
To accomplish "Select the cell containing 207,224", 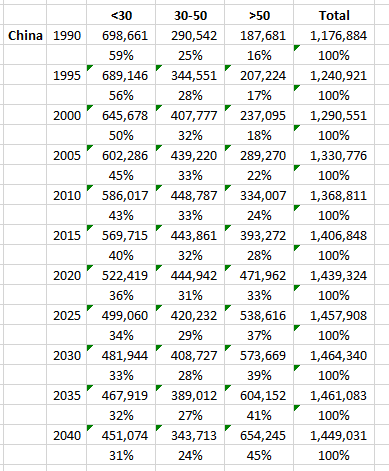I will click(259, 75).
